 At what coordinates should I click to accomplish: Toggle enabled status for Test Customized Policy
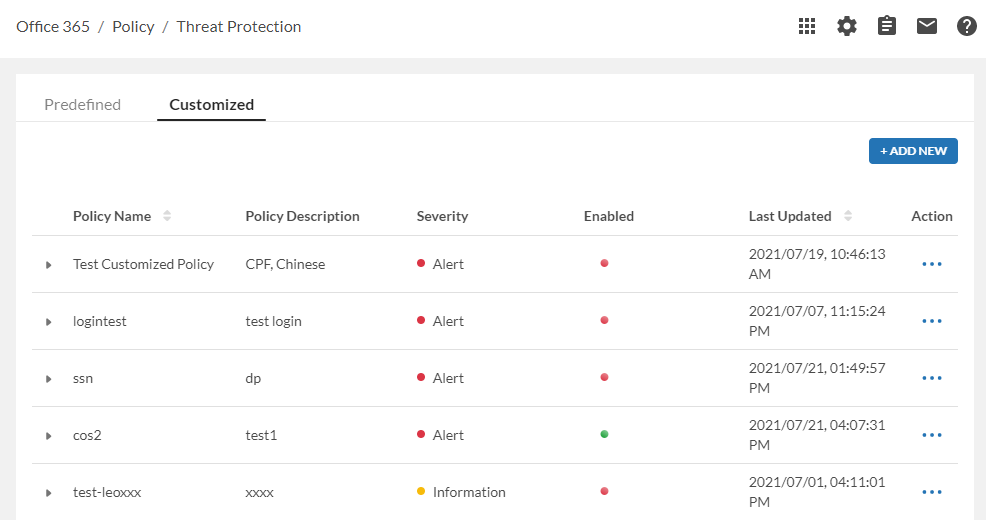click(x=604, y=264)
